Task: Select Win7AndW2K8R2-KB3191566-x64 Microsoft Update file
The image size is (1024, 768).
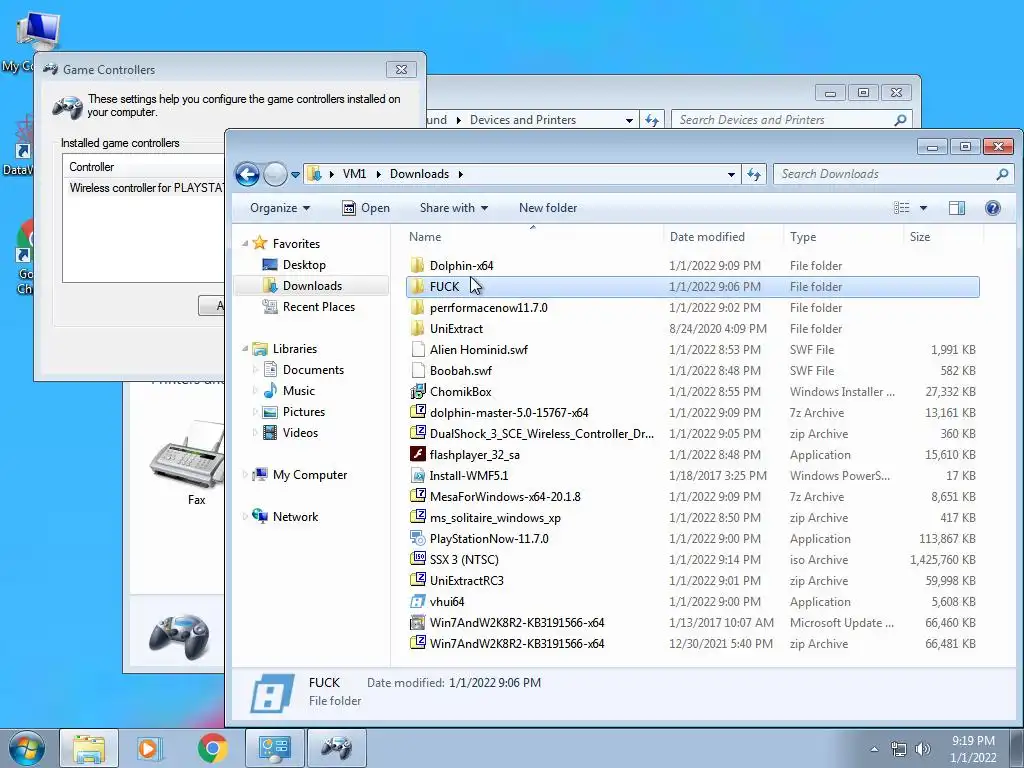Action: (x=692, y=622)
